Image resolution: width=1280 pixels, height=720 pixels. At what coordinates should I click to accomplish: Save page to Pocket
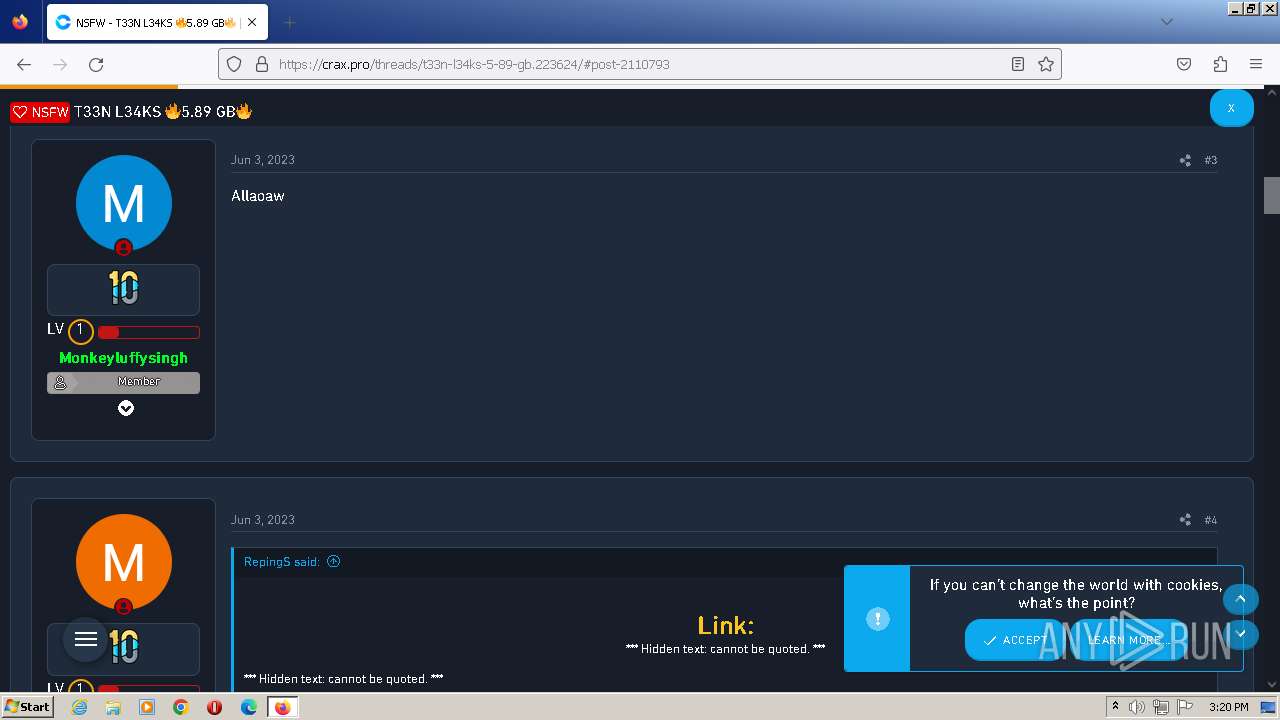click(x=1184, y=64)
